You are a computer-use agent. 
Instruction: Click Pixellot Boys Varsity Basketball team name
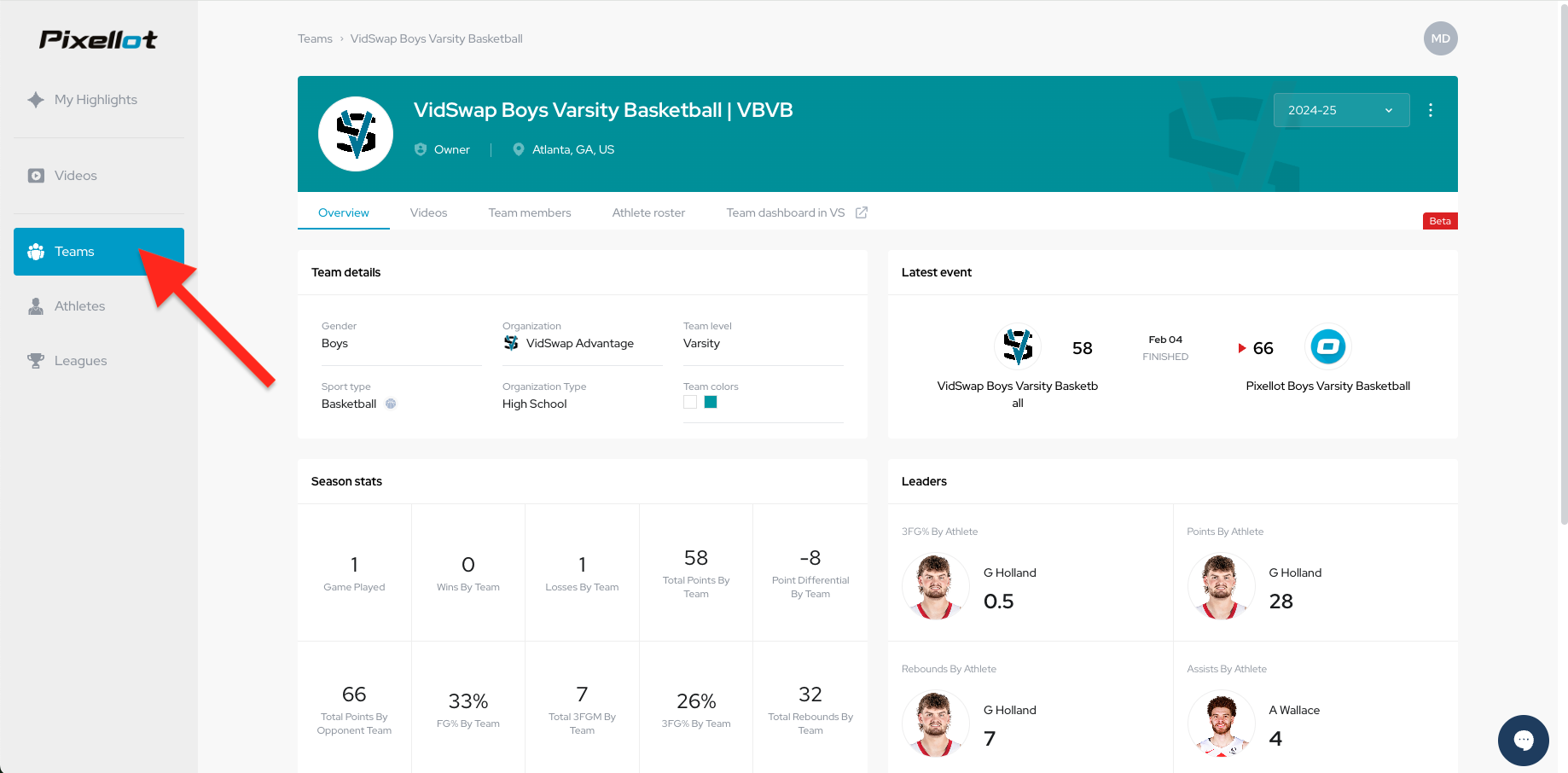pyautogui.click(x=1327, y=386)
